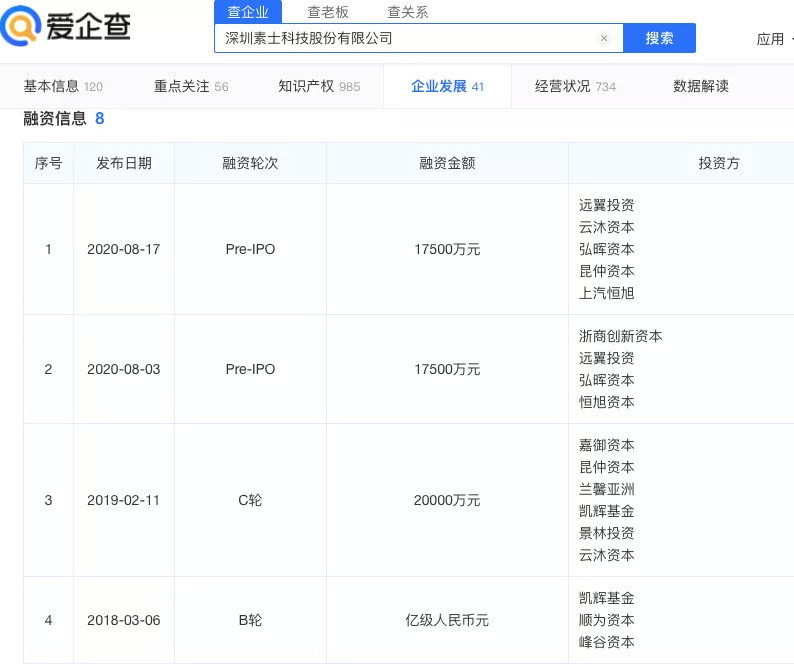
Task: Click the company name search field
Action: (x=405, y=38)
